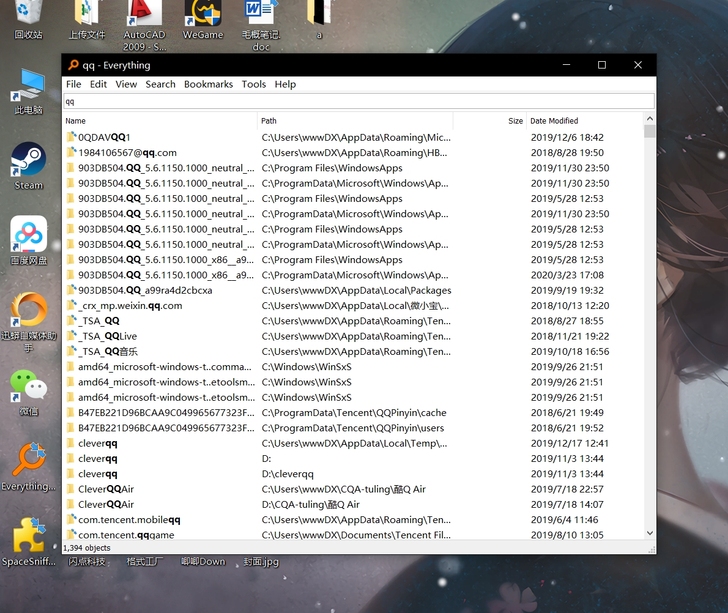Minimize the Everything window
This screenshot has height=613, width=728.
[566, 65]
